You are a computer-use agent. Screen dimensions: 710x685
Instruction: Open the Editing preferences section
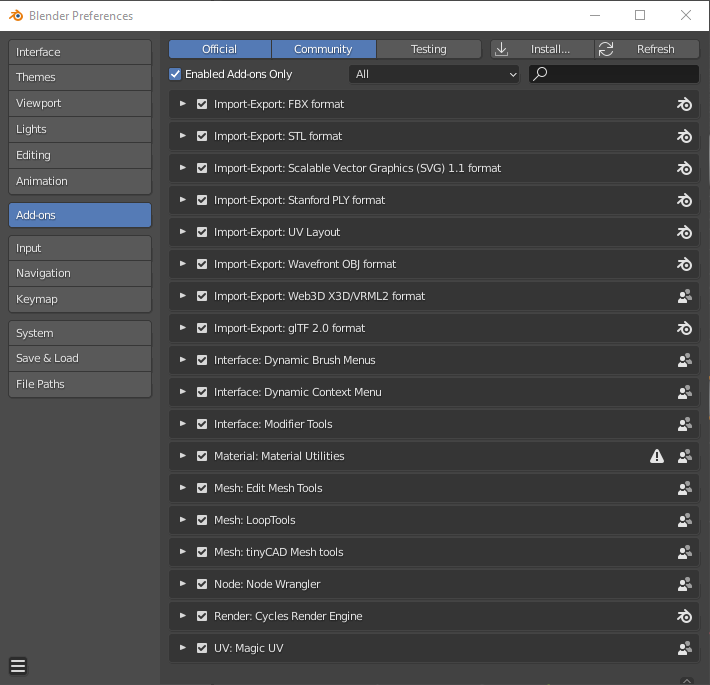(80, 155)
